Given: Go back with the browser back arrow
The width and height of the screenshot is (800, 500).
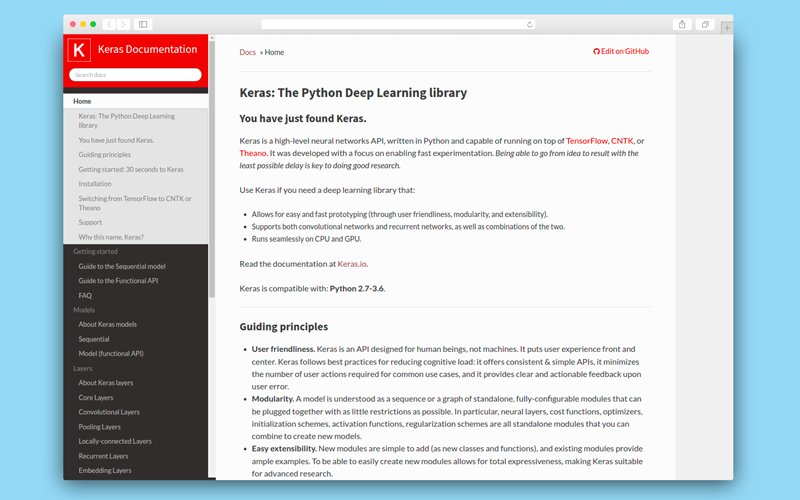Looking at the screenshot, I should coord(109,24).
